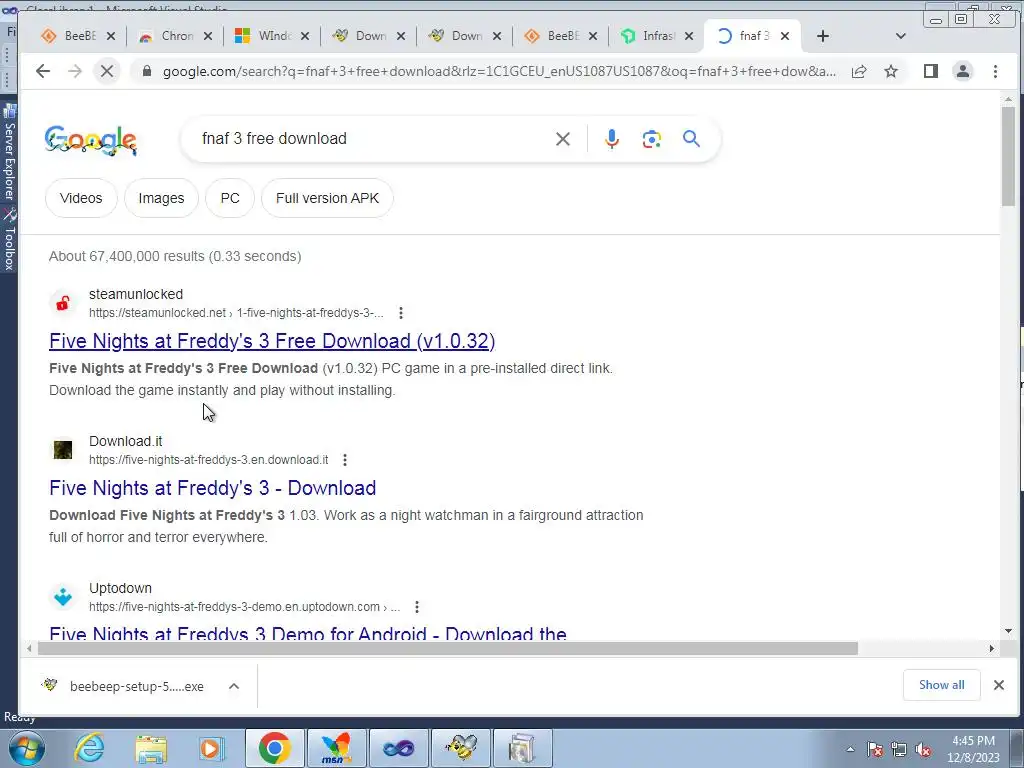Share this page icon in address bar
1024x768 pixels.
[859, 71]
